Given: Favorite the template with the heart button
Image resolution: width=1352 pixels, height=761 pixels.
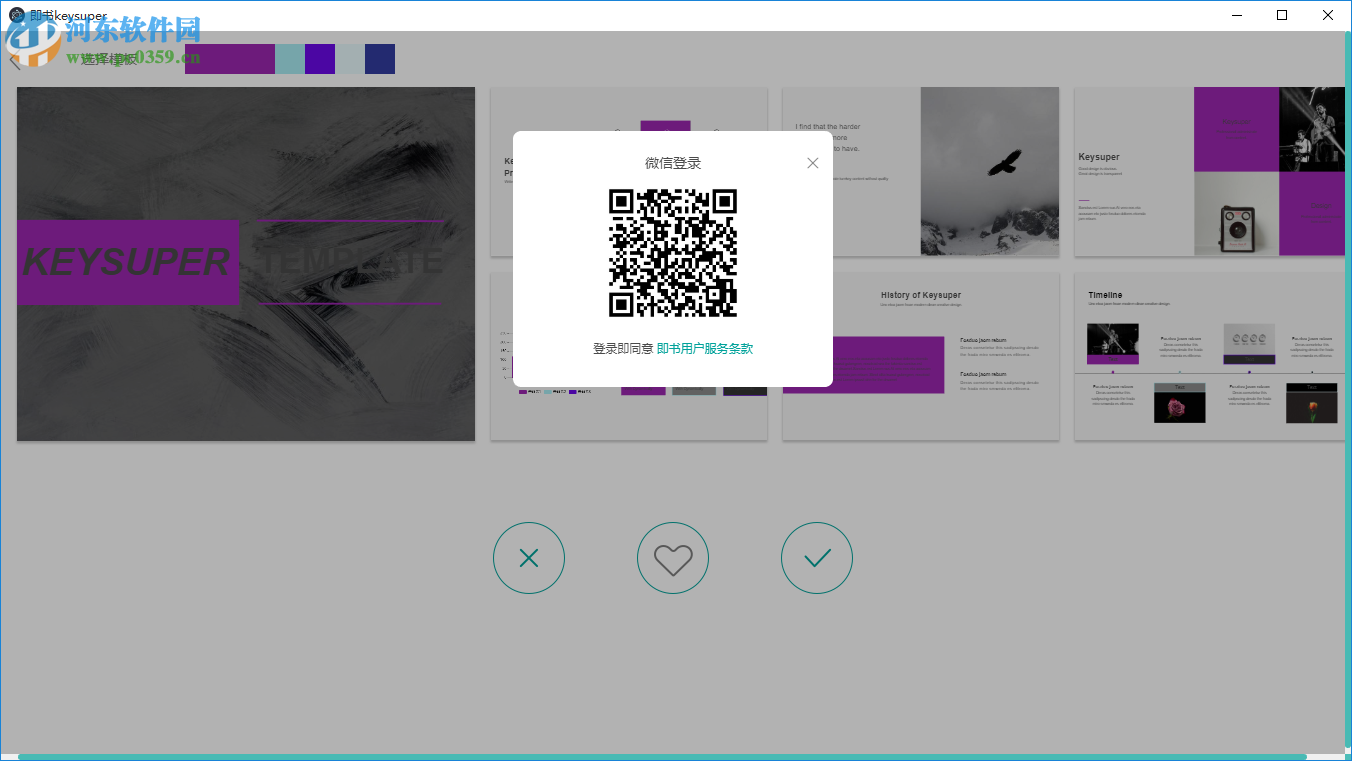Looking at the screenshot, I should tap(673, 558).
